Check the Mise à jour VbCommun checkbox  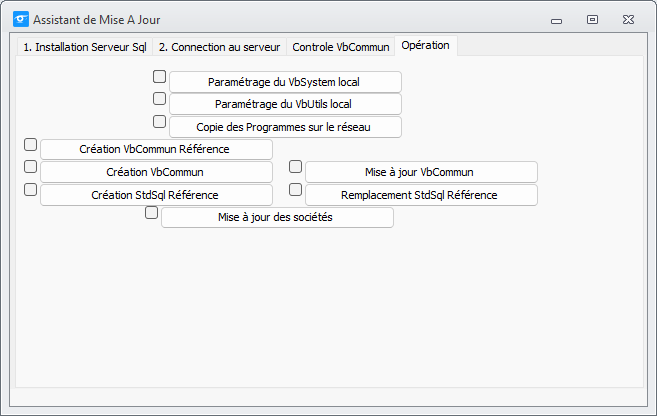point(295,166)
